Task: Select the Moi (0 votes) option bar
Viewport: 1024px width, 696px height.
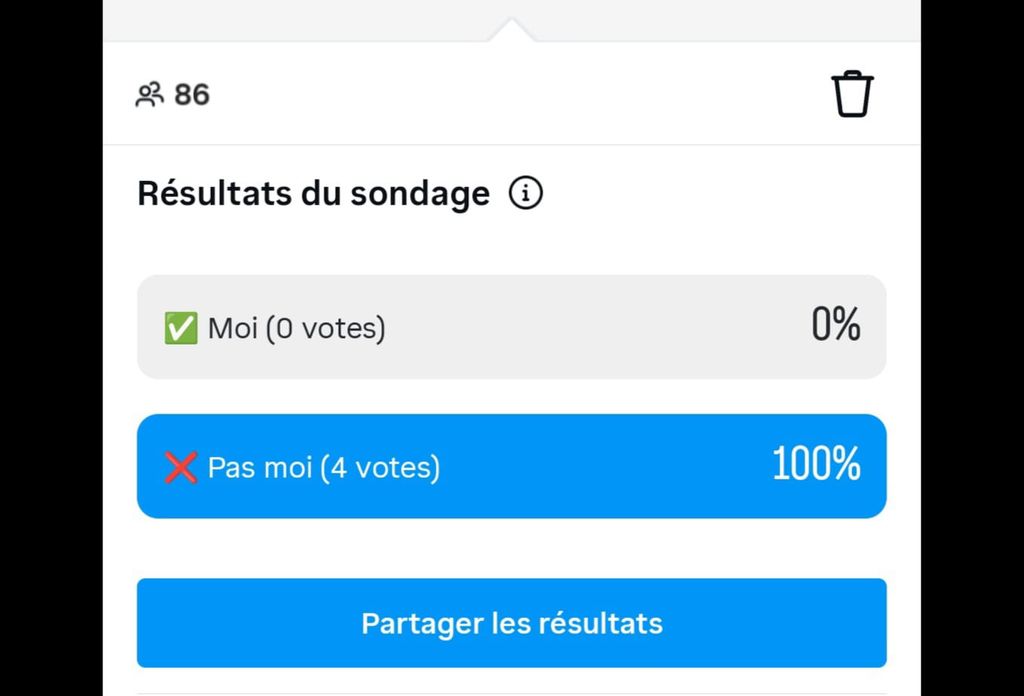Action: coord(511,327)
